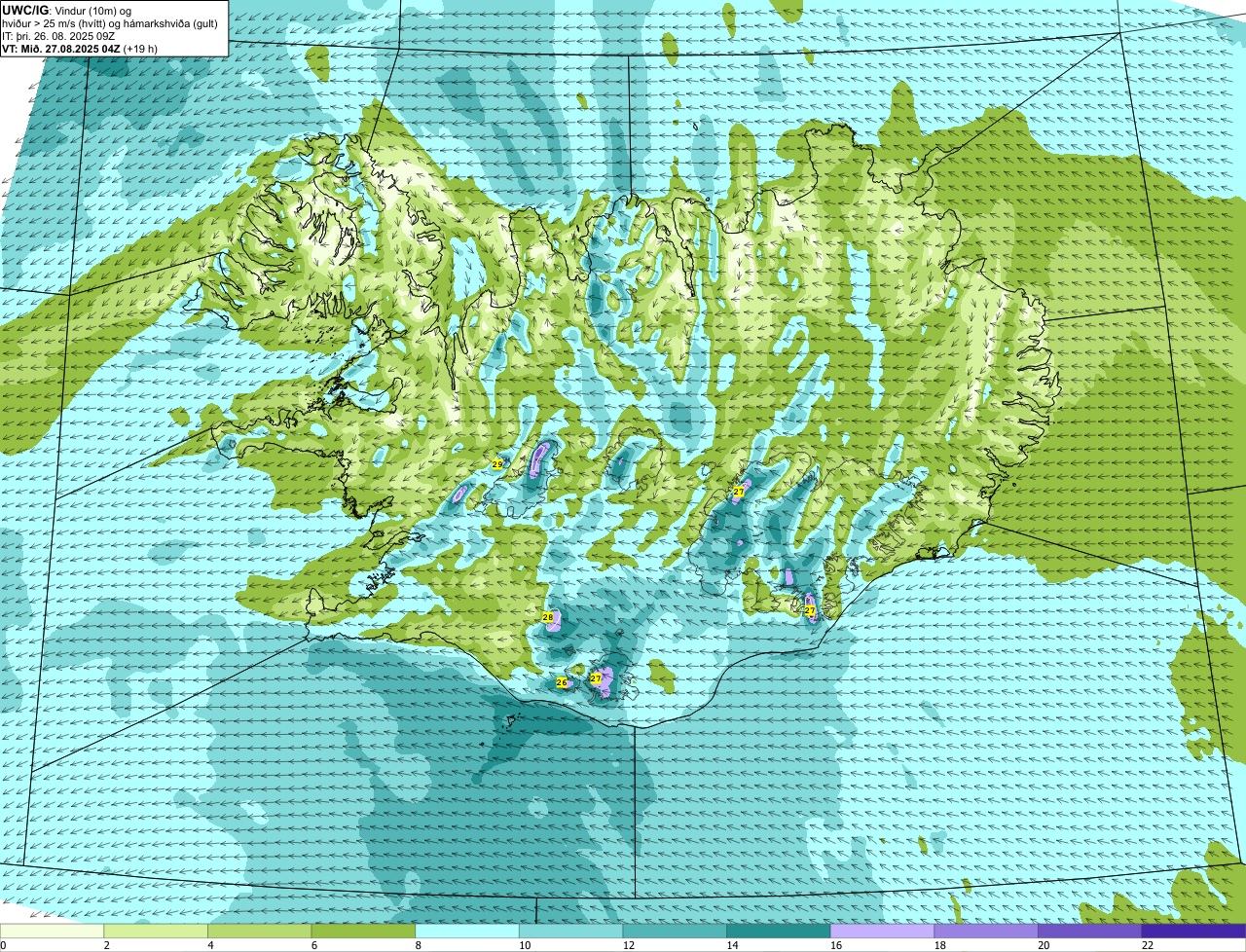Click the valid time 'VT: Mið. 27.08.2025 04Z (+19 h)'

pos(80,48)
